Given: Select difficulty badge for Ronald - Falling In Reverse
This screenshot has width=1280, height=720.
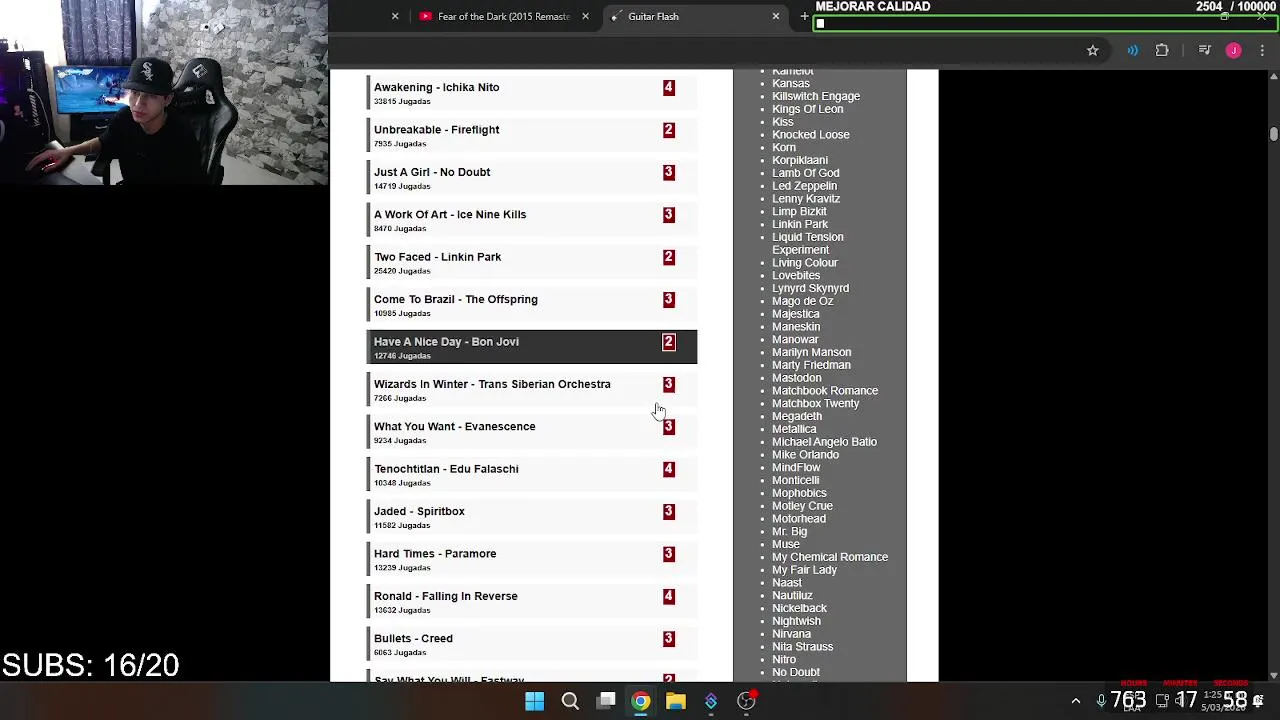Looking at the screenshot, I should 669,596.
